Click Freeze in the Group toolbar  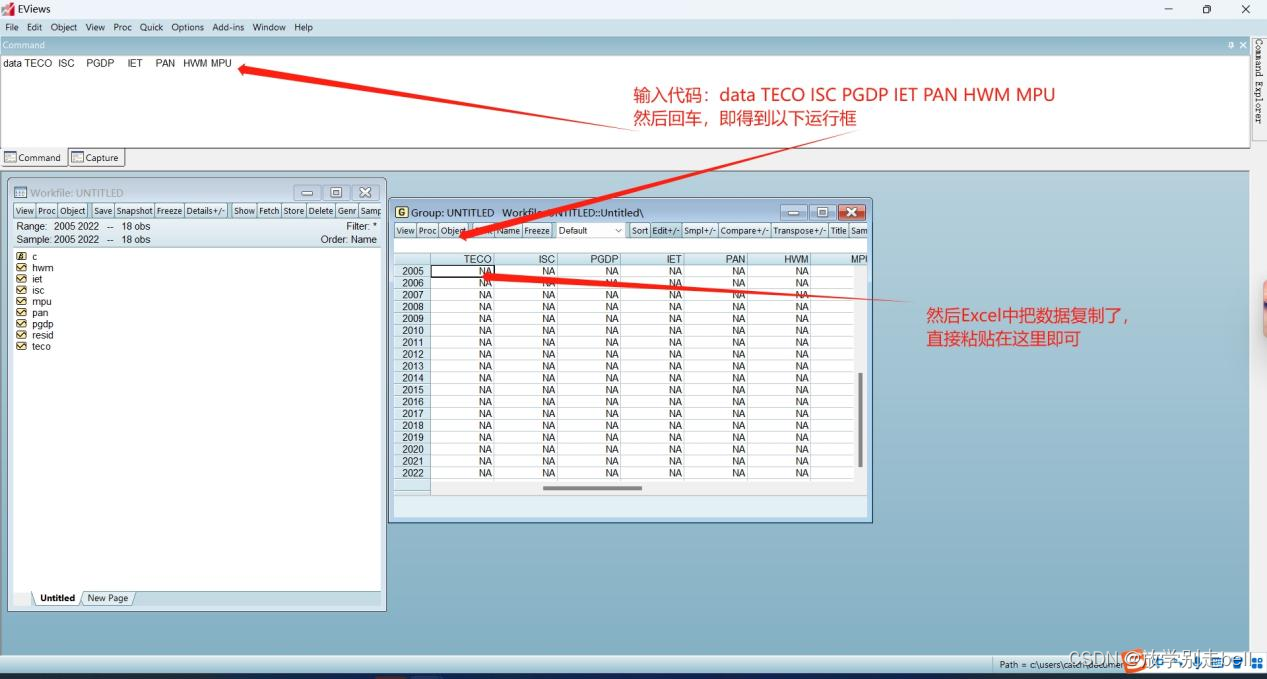click(537, 230)
